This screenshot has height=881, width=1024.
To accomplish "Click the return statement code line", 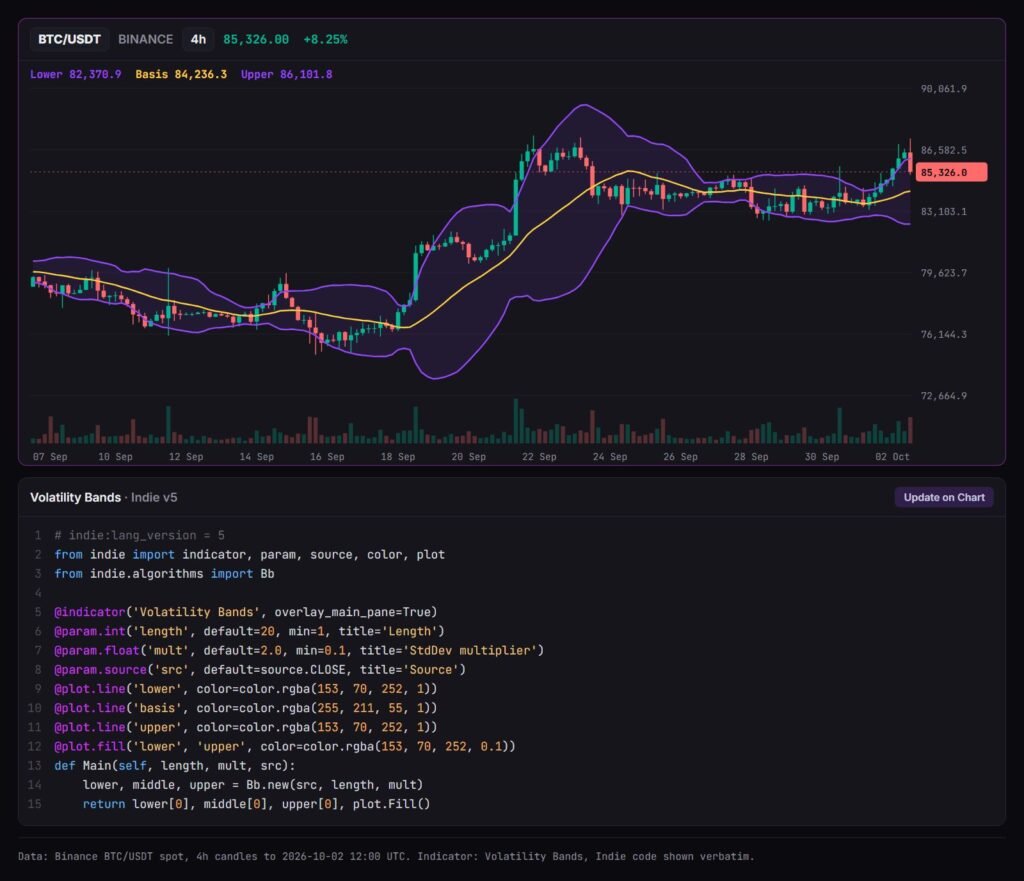I will point(256,804).
